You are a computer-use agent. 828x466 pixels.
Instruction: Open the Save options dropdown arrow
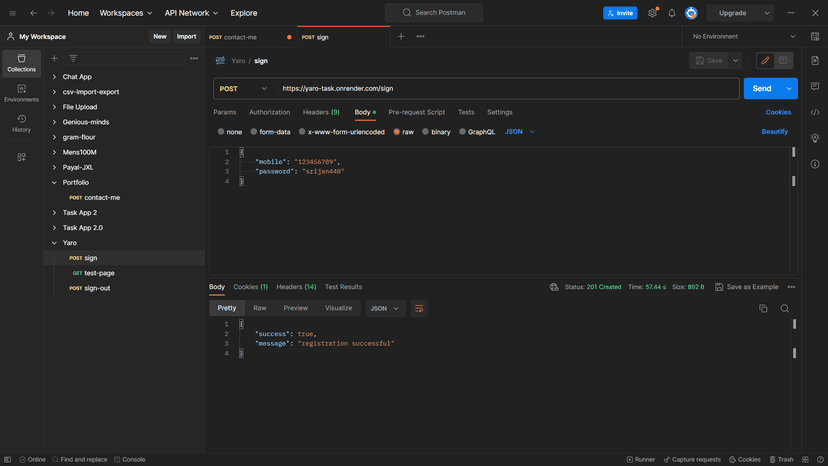pyautogui.click(x=736, y=60)
